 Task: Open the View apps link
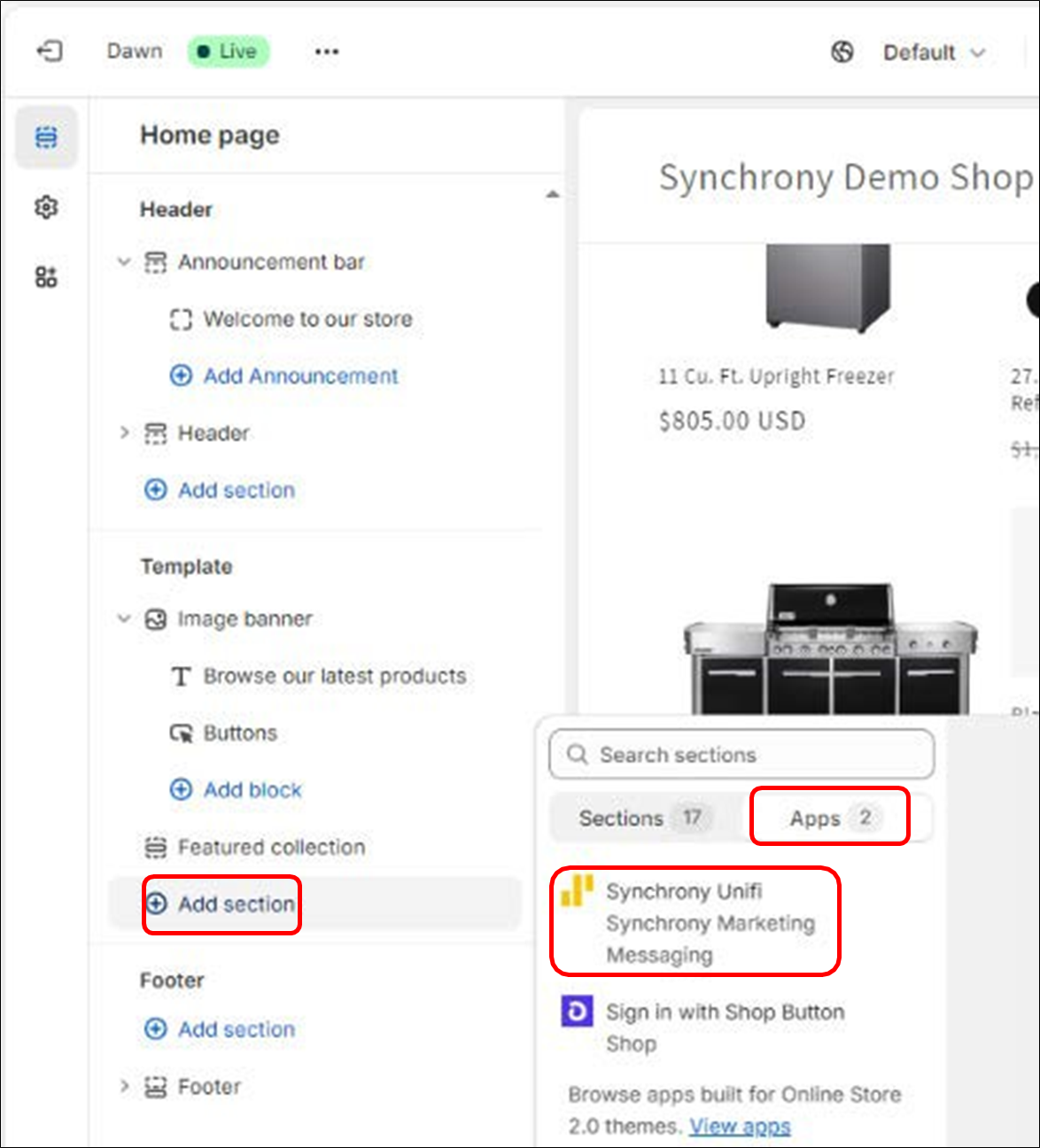point(740,1127)
